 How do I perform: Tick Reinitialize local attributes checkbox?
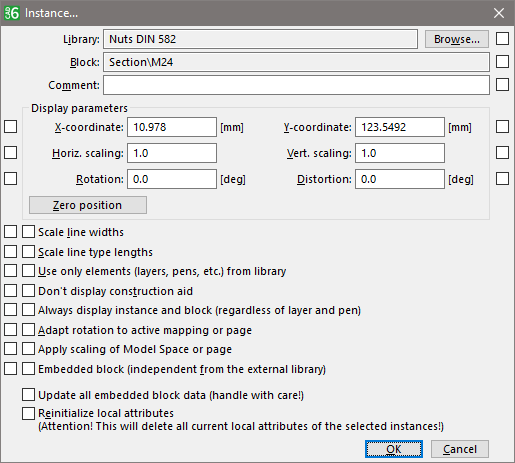28,413
